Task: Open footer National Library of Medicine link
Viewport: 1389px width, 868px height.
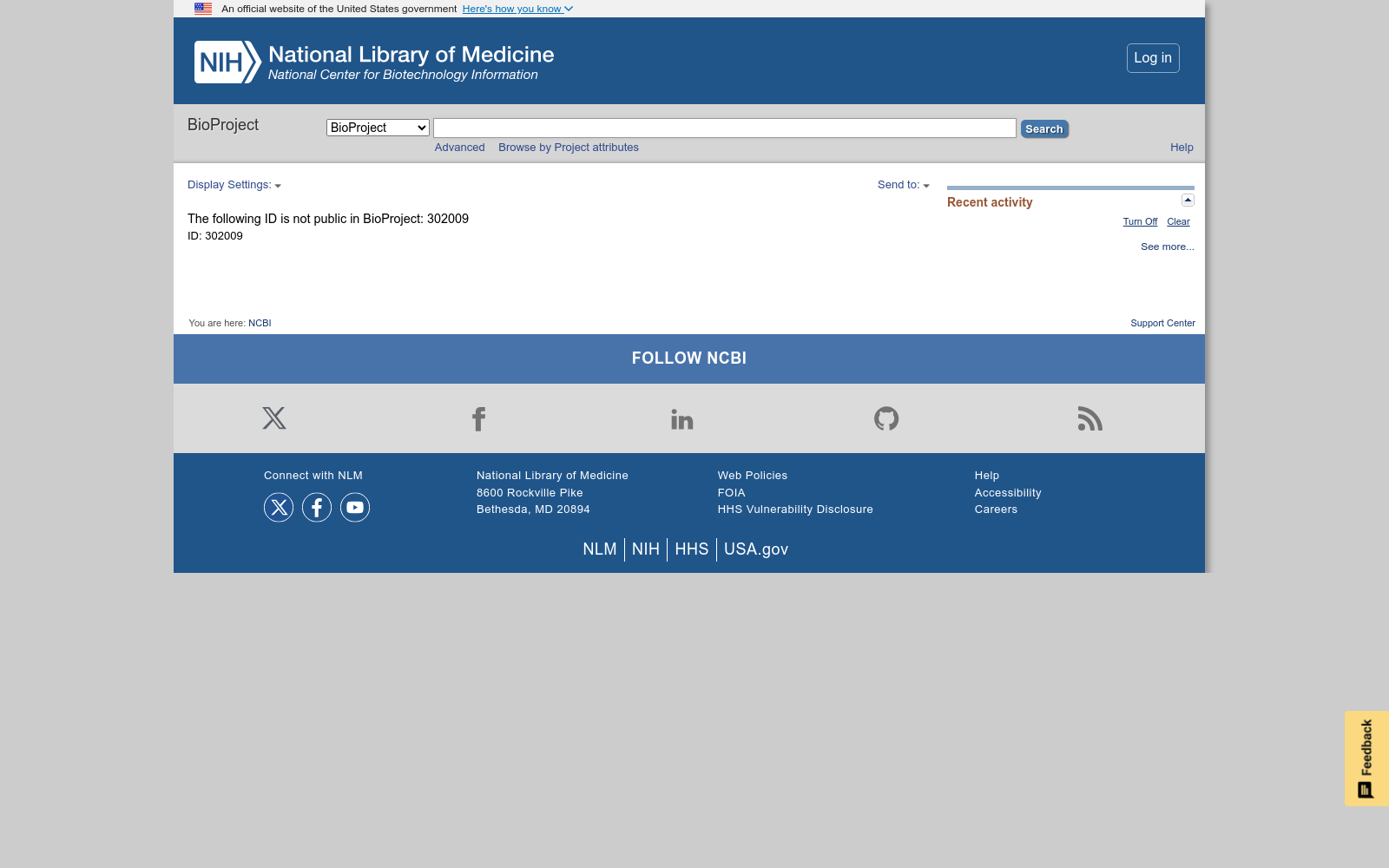Action: click(x=552, y=476)
